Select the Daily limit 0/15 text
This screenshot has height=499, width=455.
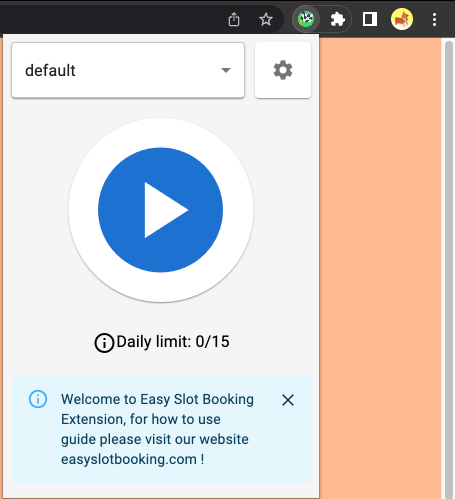click(173, 342)
